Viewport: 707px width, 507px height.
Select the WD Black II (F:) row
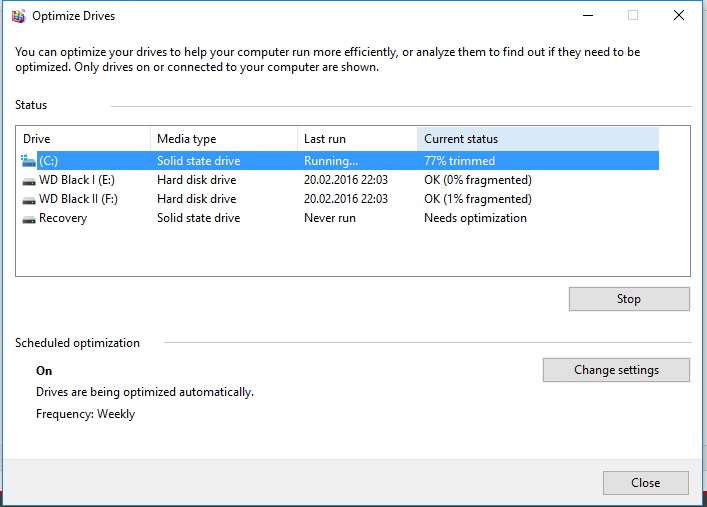coord(338,199)
